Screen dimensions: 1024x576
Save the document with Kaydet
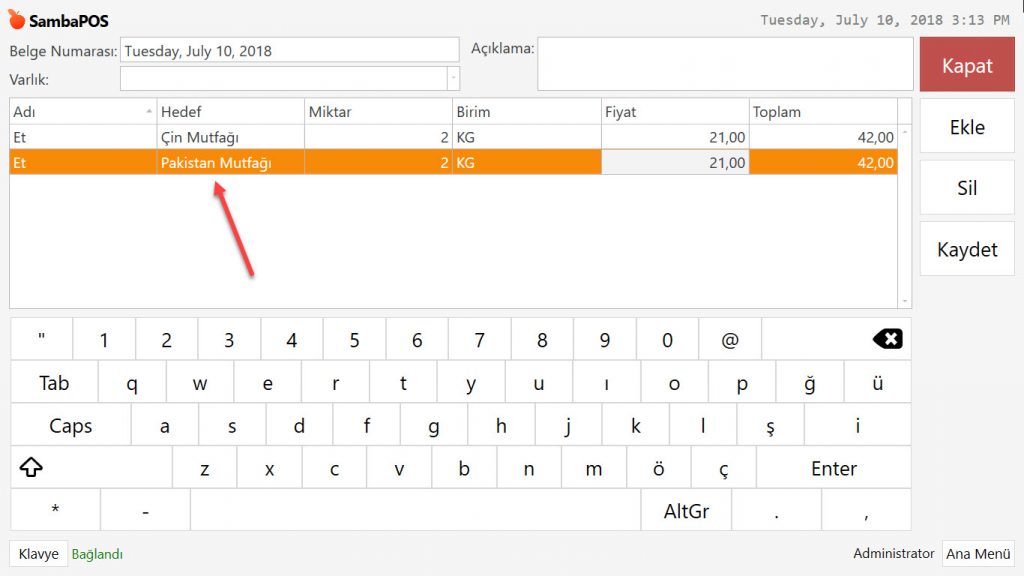[x=966, y=249]
